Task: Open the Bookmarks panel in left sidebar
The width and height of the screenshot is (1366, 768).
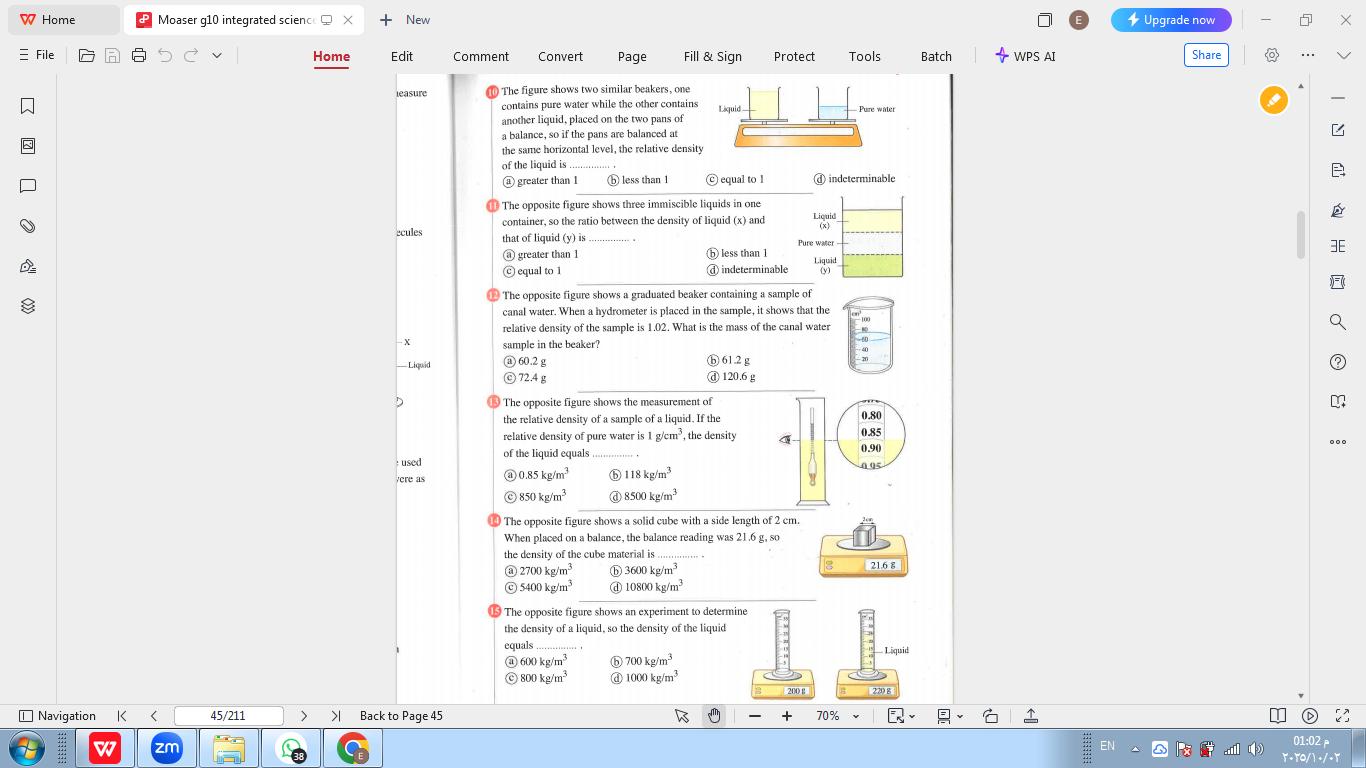Action: coord(28,106)
